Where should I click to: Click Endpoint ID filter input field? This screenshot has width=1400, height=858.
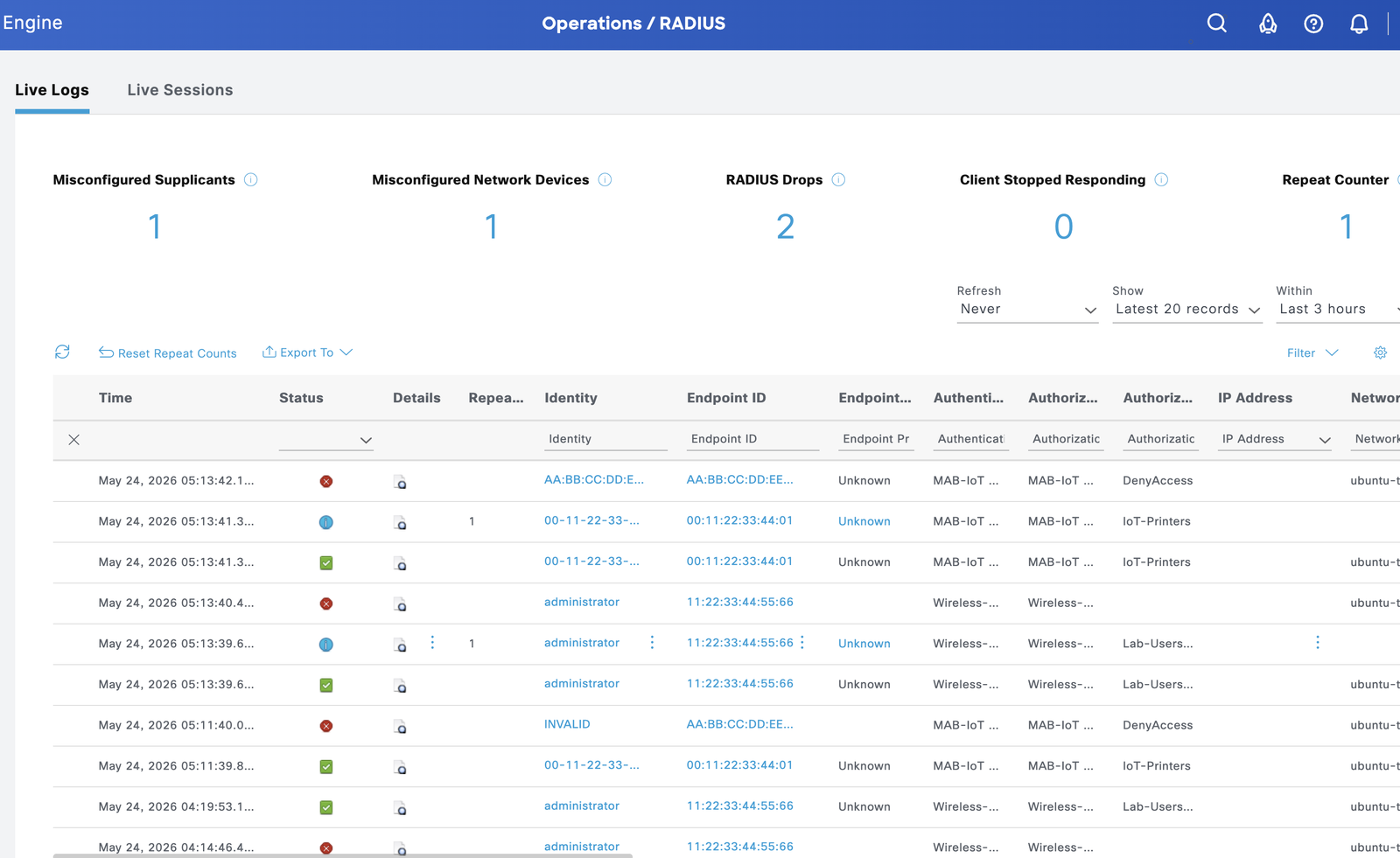tap(752, 439)
